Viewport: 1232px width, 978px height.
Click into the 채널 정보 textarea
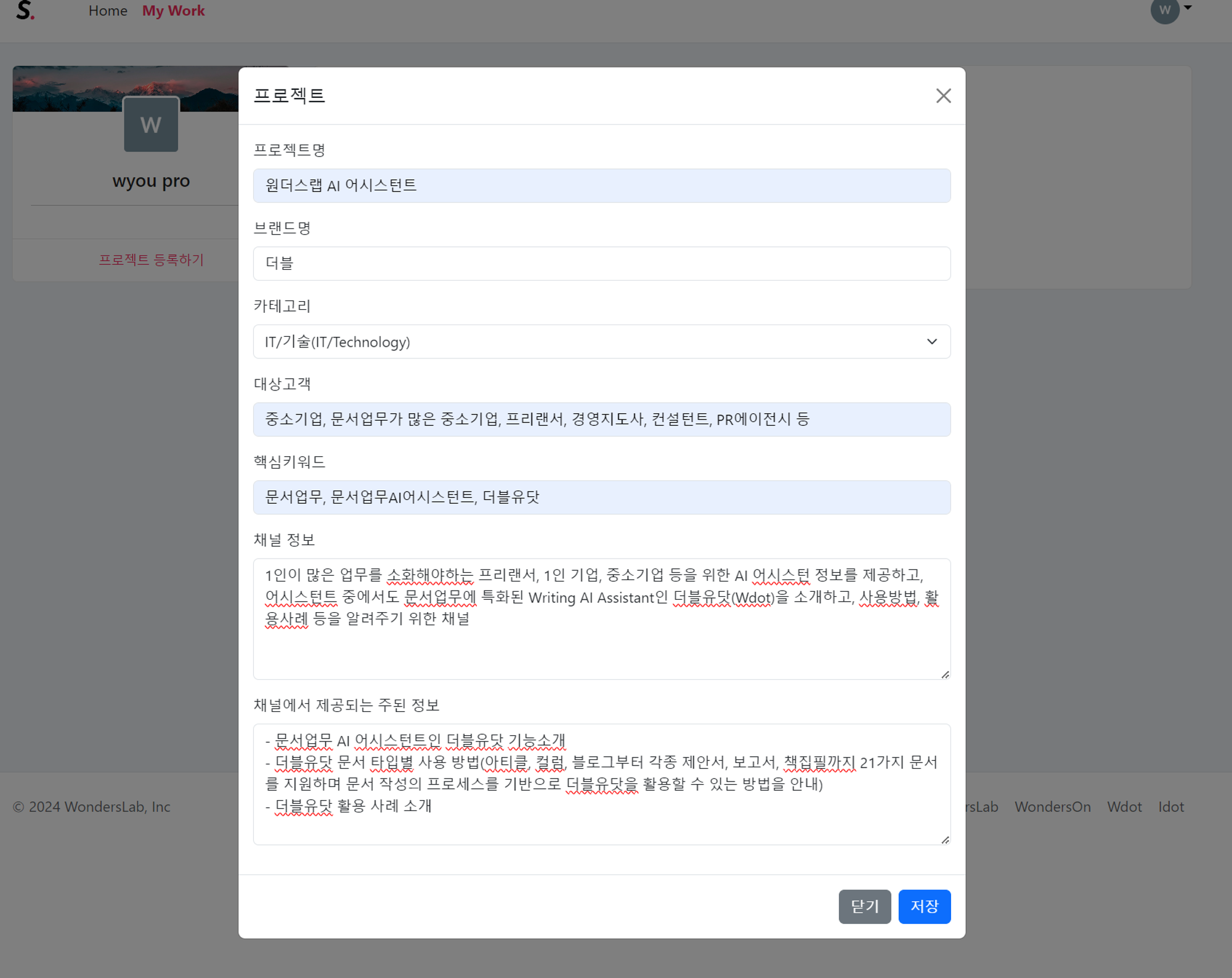pos(601,619)
